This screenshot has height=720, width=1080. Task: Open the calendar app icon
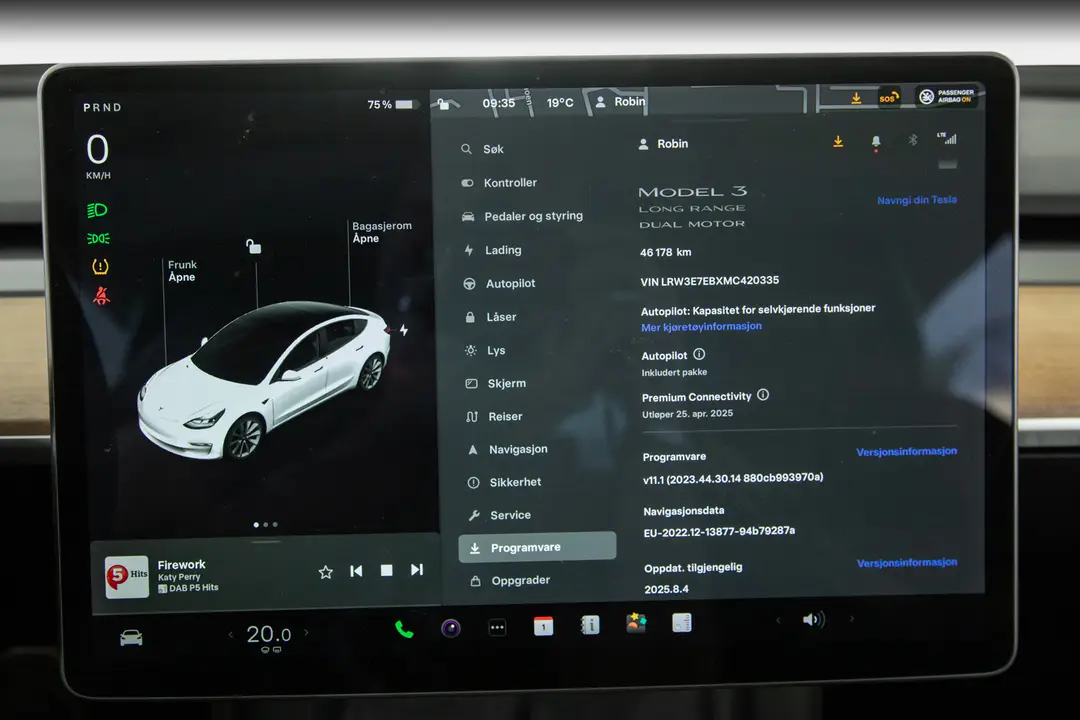pyautogui.click(x=542, y=624)
